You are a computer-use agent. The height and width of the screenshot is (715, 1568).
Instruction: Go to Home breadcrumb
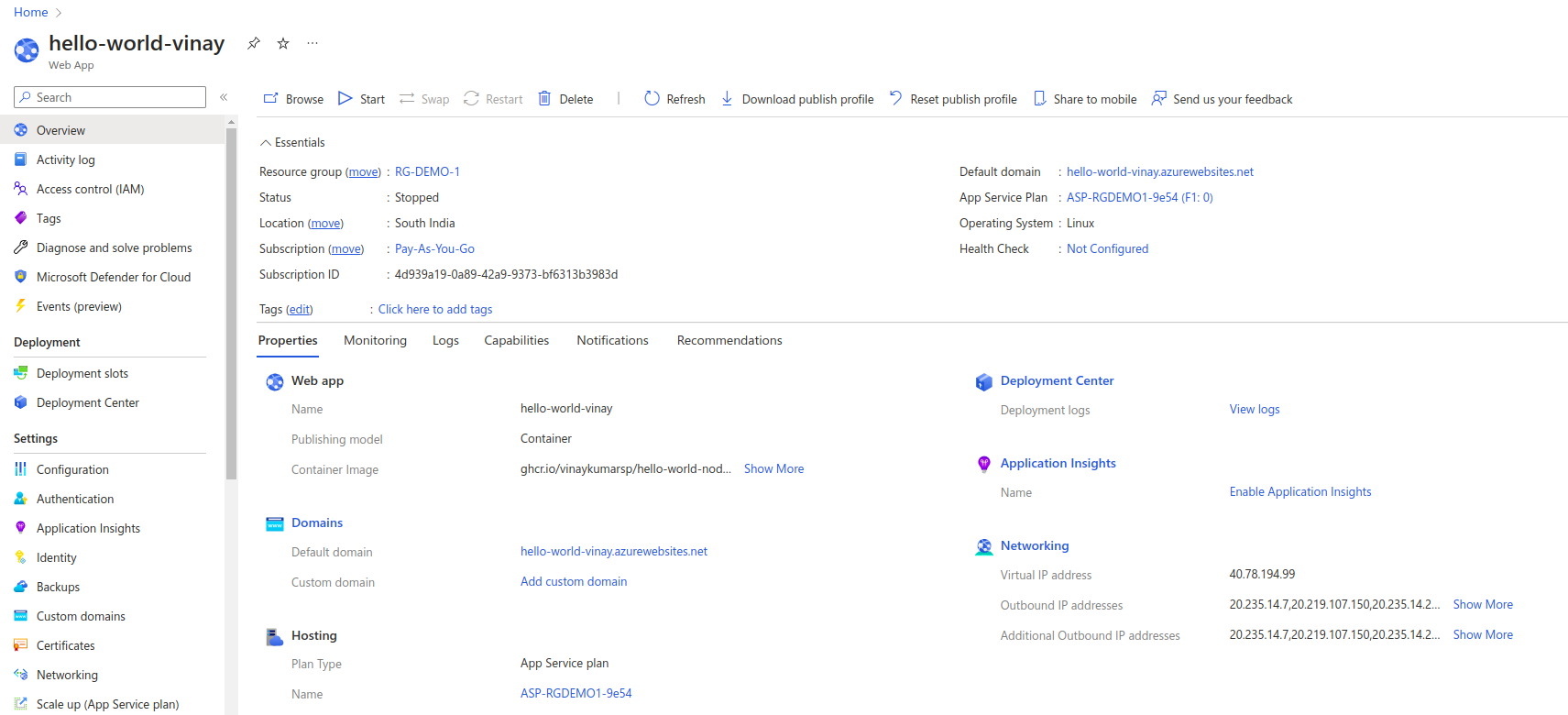30,12
